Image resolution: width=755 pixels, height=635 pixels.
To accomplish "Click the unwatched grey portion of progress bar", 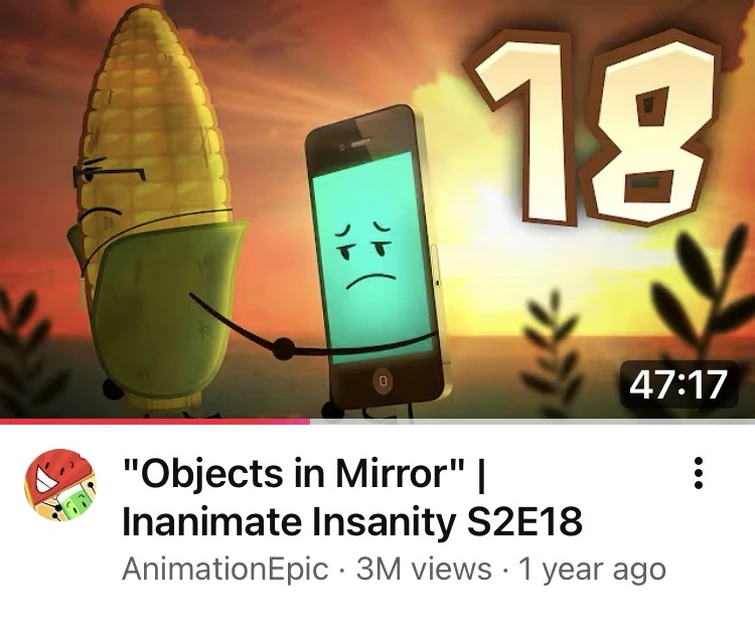I will (533, 422).
